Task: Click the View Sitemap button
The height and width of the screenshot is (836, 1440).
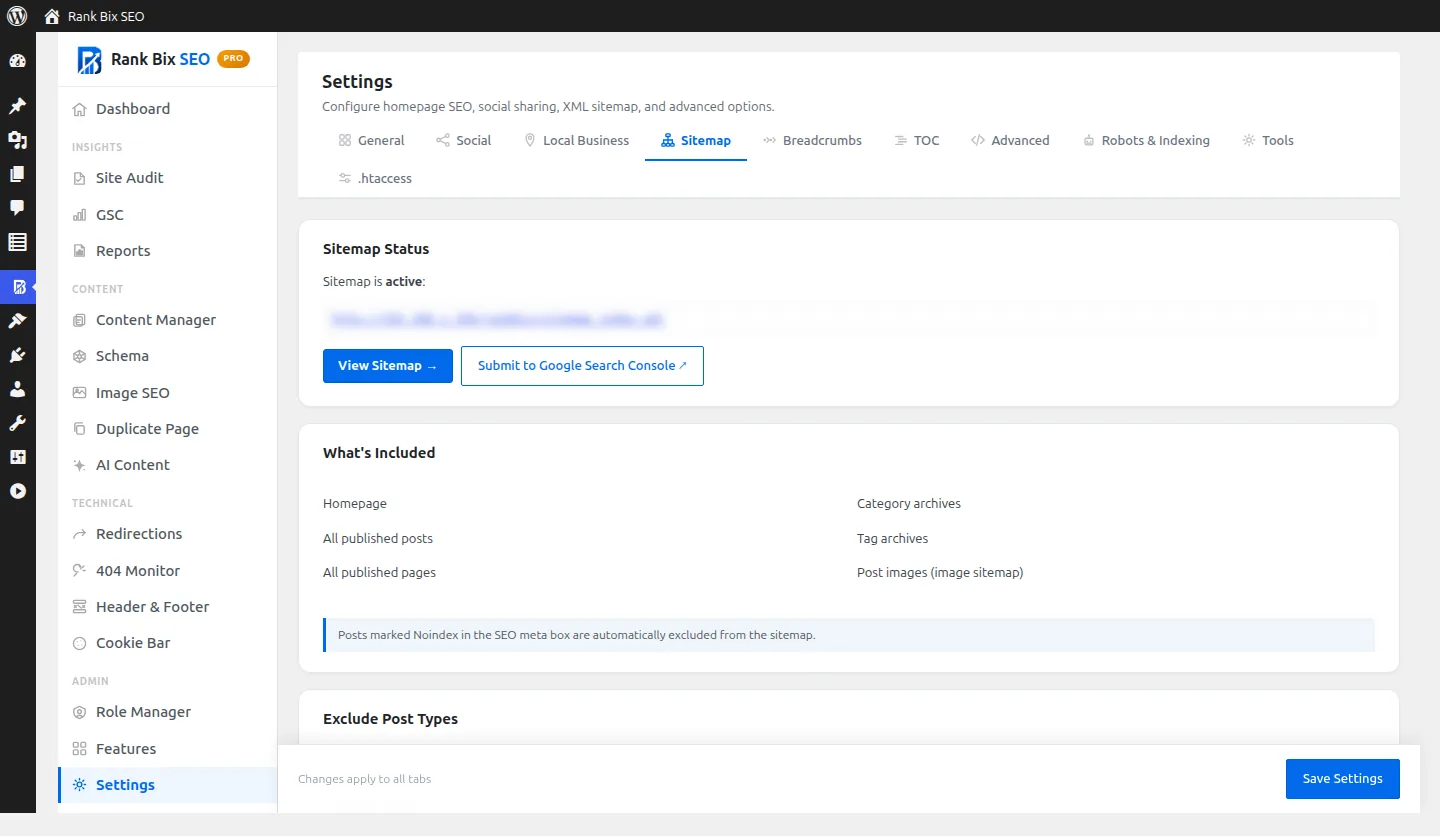Action: pyautogui.click(x=388, y=366)
